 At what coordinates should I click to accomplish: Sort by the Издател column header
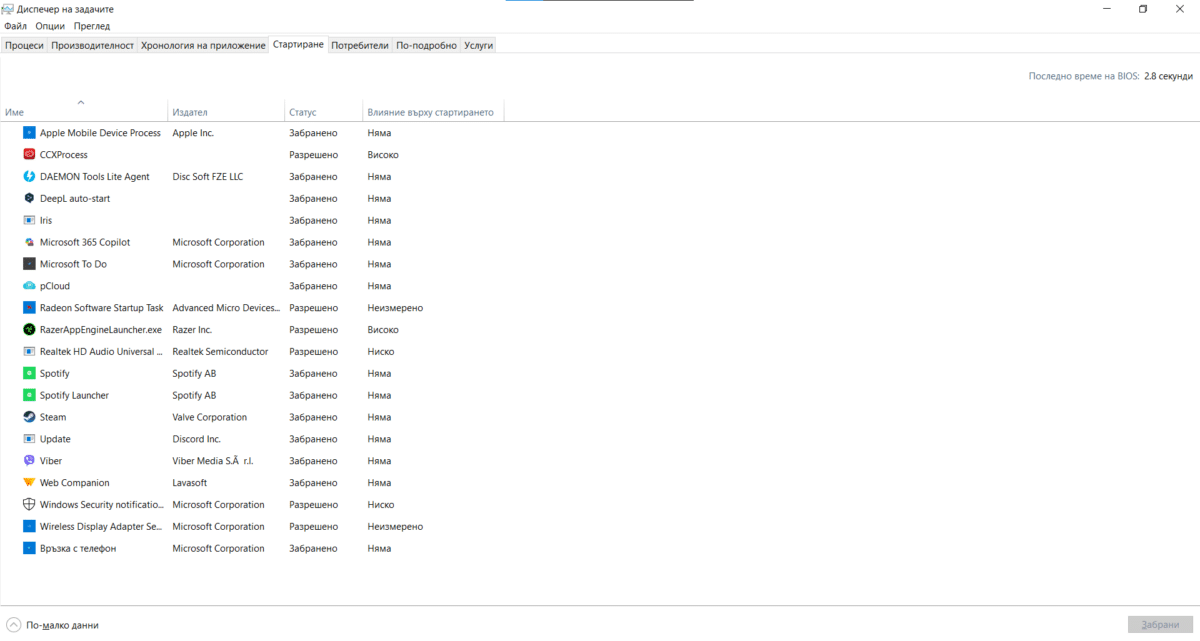[x=226, y=112]
